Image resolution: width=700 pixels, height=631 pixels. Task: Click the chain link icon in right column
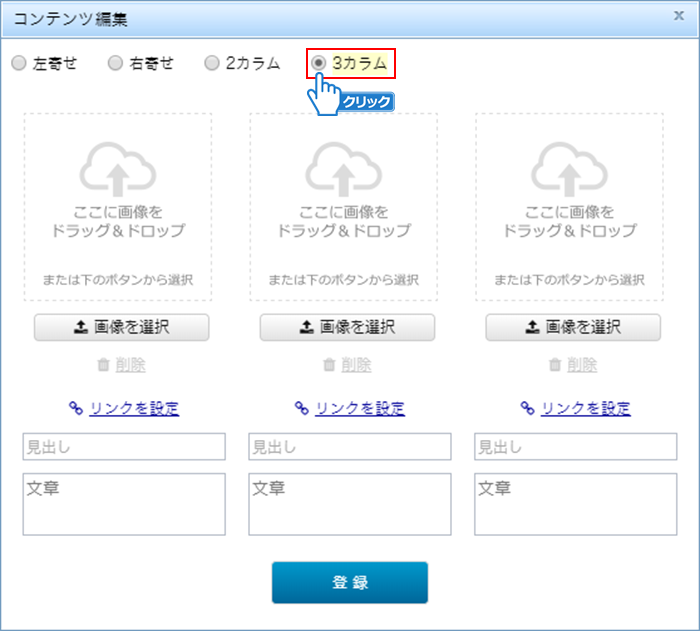(527, 408)
